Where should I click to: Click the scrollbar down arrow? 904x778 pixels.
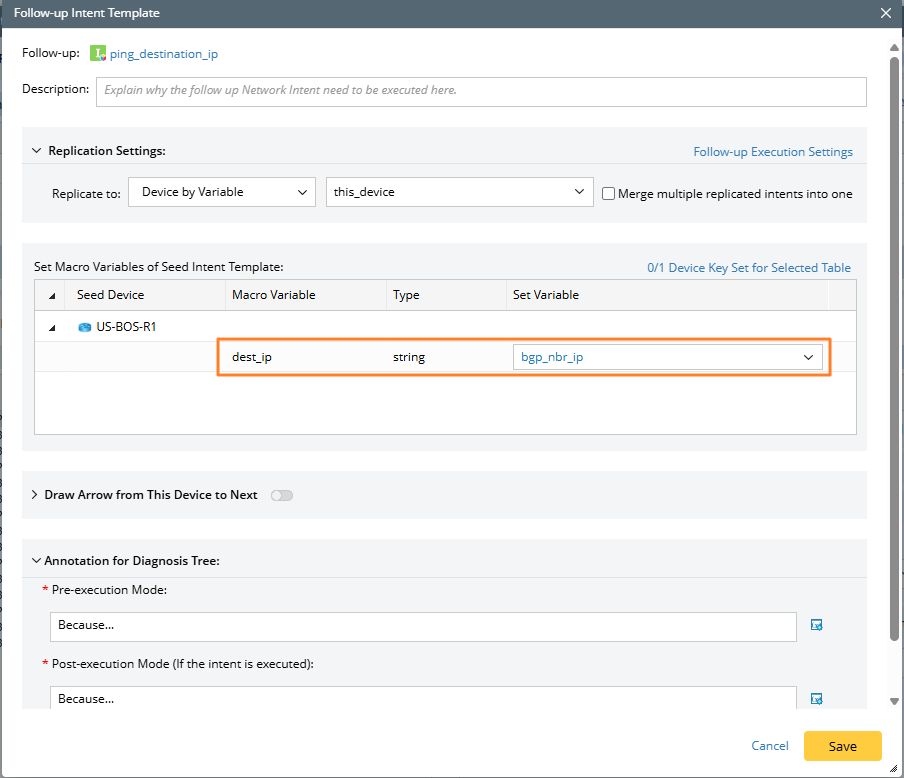pyautogui.click(x=895, y=702)
